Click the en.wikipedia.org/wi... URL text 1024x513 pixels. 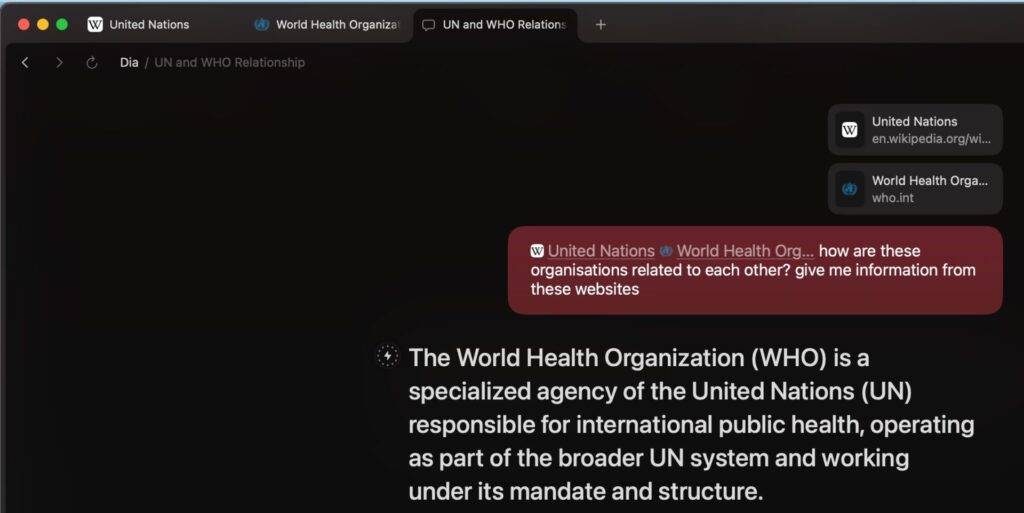coord(931,139)
